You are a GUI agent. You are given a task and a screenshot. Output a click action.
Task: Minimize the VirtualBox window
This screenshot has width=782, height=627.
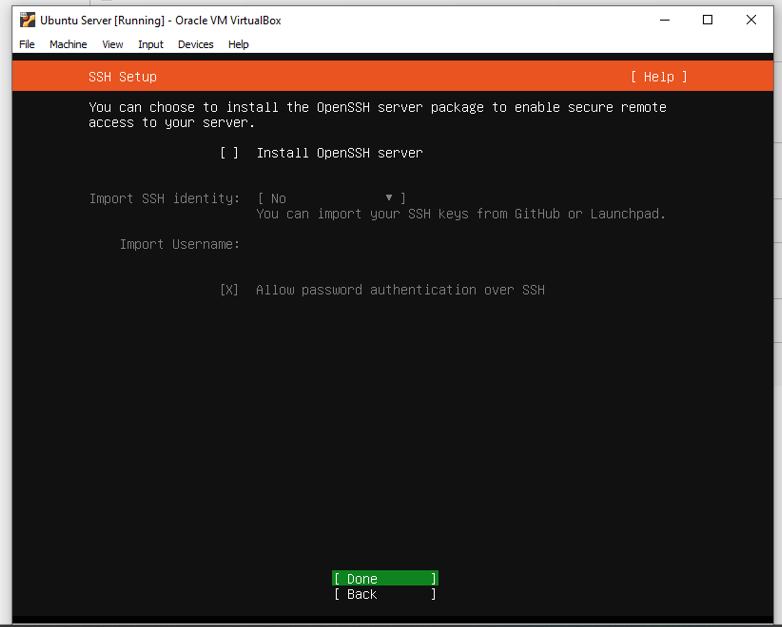662,20
